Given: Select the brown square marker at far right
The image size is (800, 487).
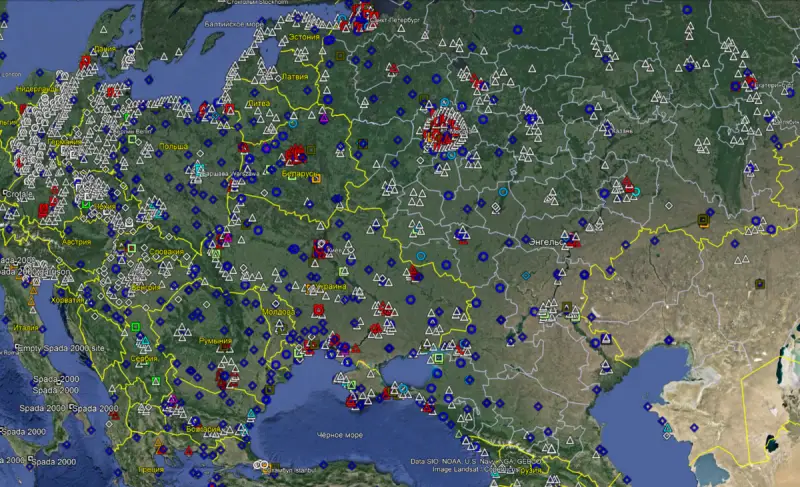Looking at the screenshot, I should click(760, 283).
